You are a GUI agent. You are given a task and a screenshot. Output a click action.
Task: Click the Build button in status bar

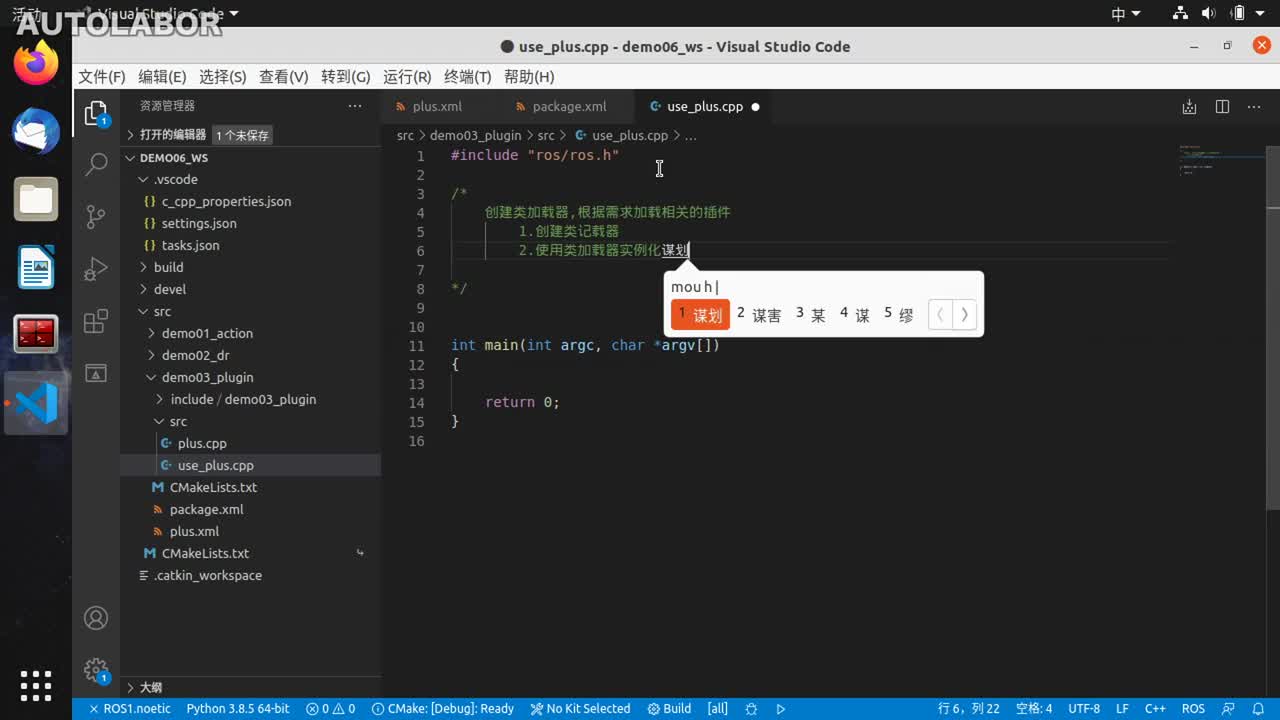coord(669,708)
